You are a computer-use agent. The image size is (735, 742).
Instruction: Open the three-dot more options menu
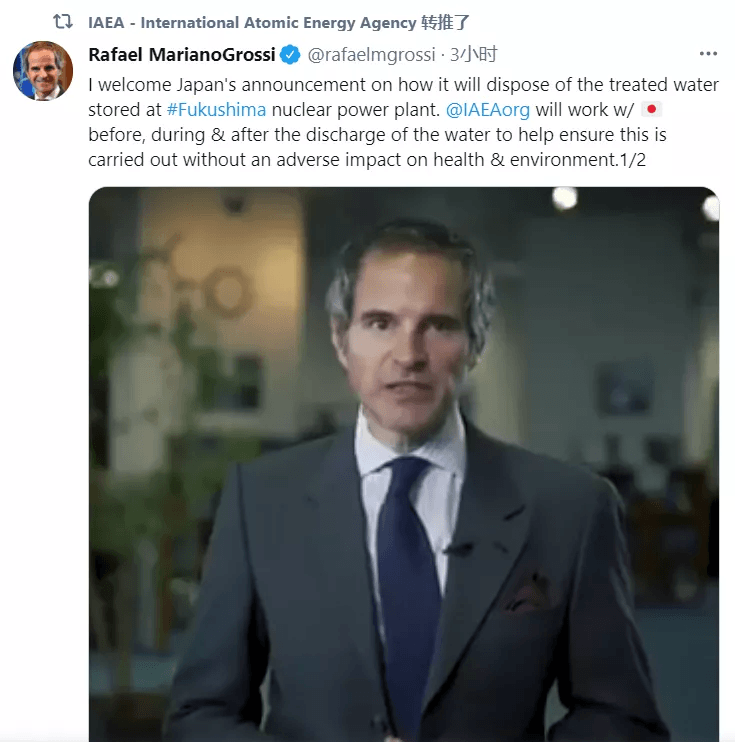pyautogui.click(x=708, y=54)
